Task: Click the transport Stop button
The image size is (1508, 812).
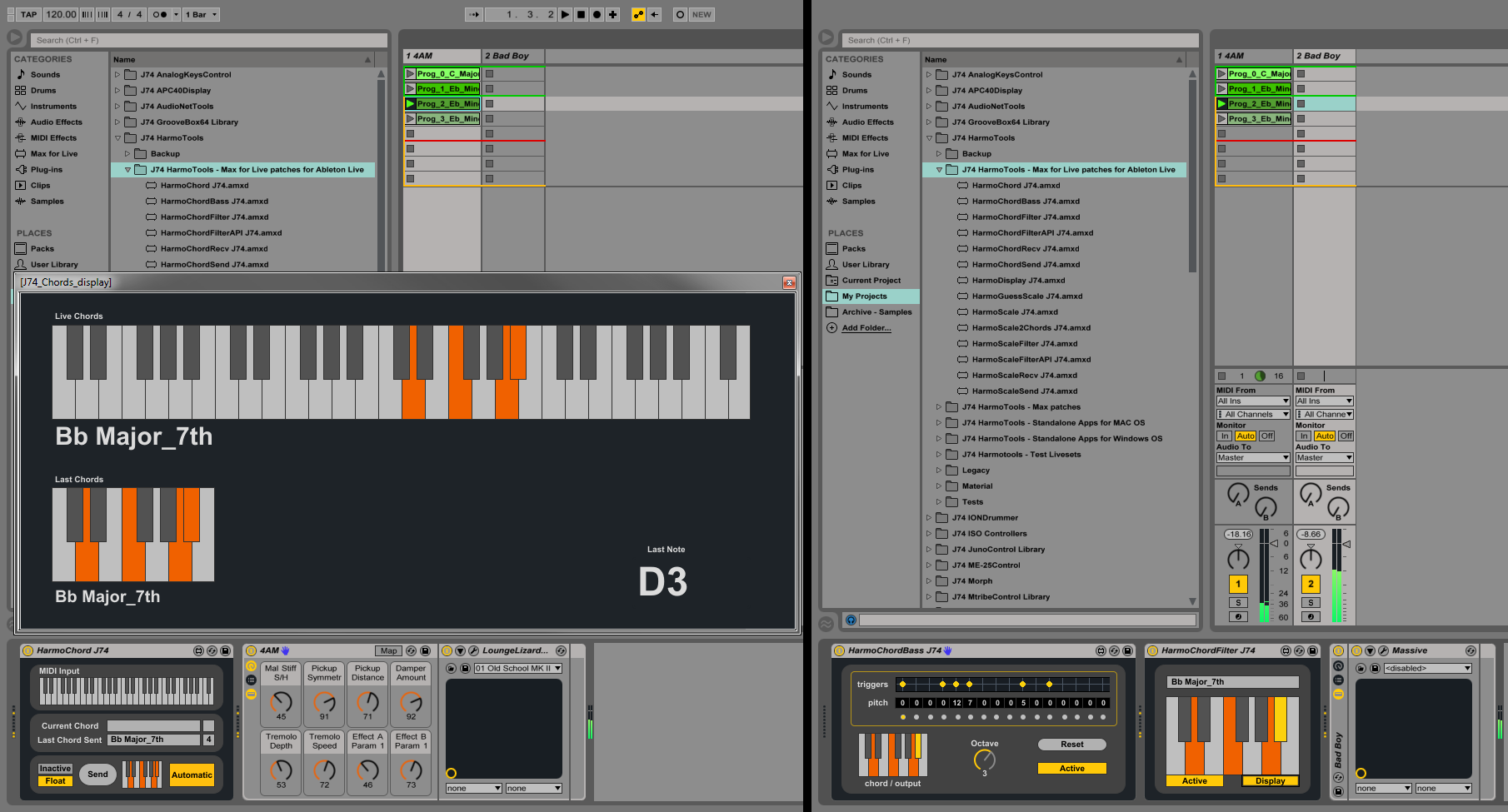Action: pyautogui.click(x=582, y=14)
